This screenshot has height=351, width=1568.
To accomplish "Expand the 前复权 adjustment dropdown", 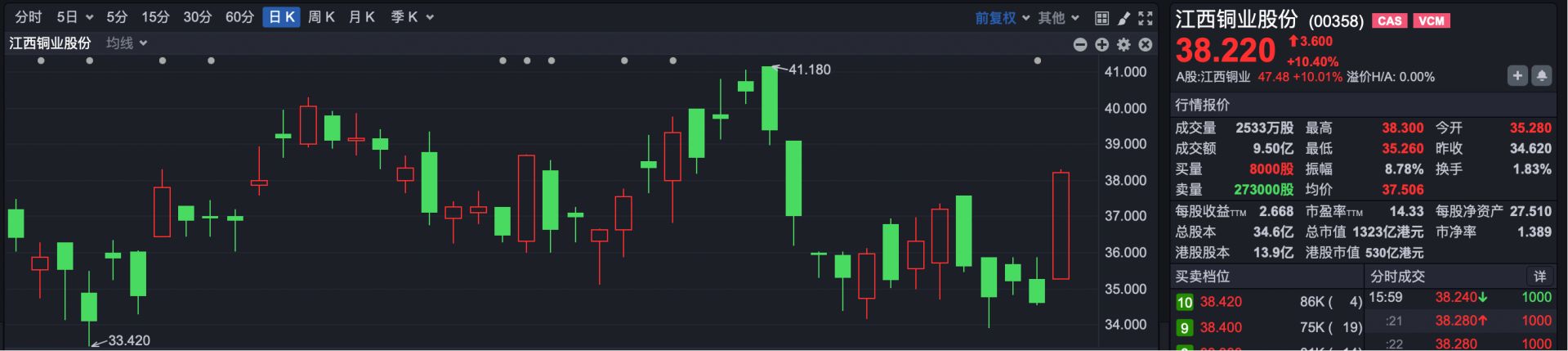I will tap(1003, 18).
